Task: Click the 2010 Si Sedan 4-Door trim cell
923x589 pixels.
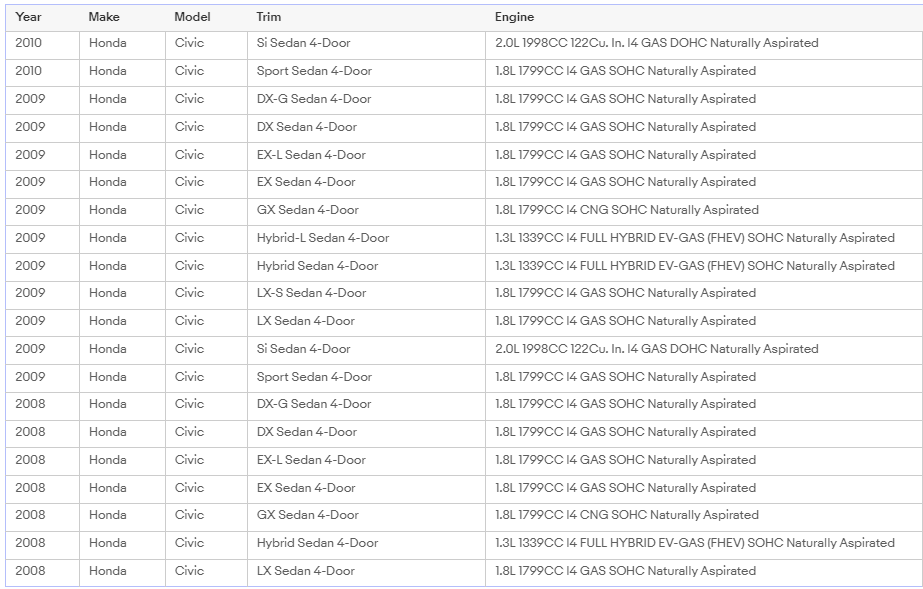Action: coord(303,43)
